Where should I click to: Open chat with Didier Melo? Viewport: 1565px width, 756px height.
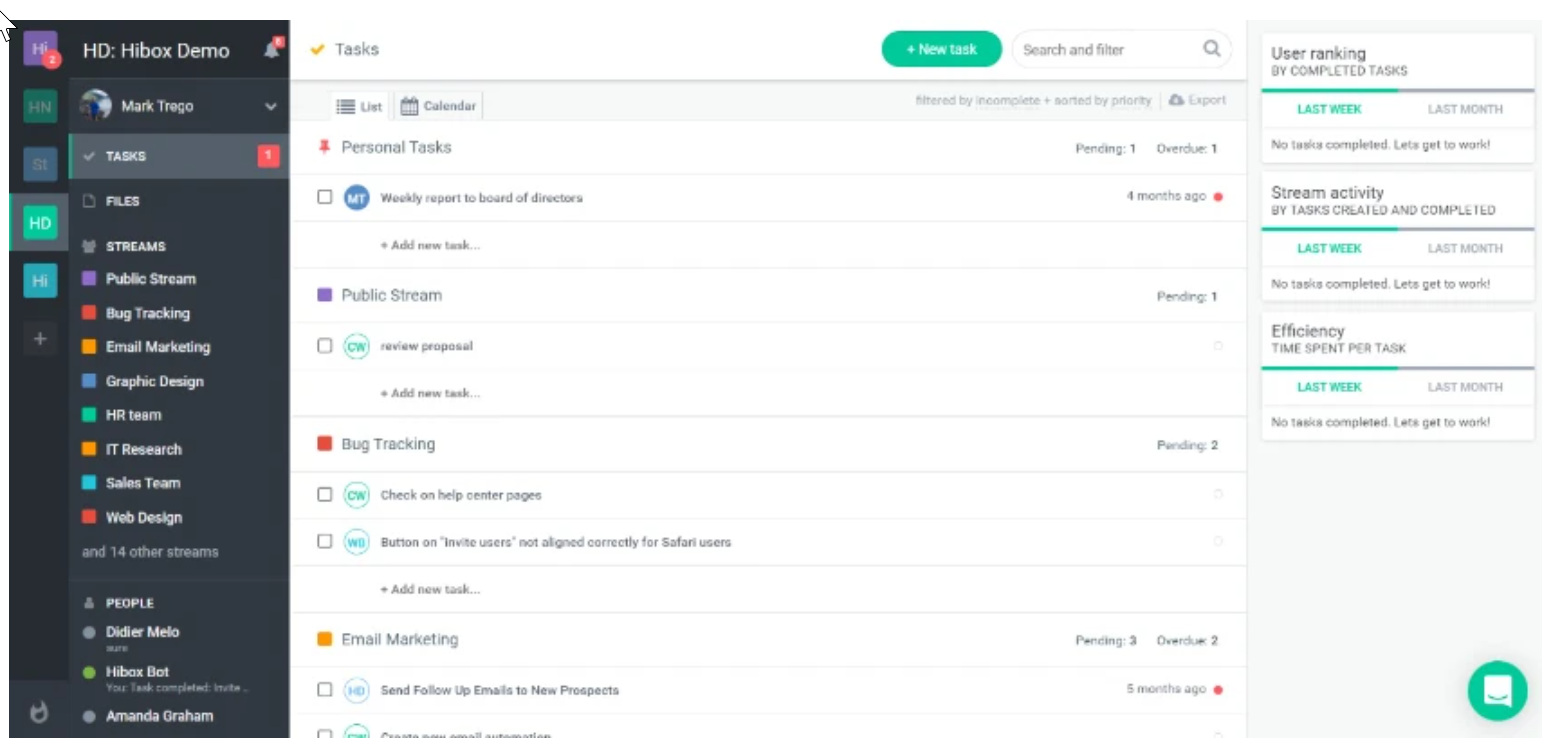tap(143, 632)
